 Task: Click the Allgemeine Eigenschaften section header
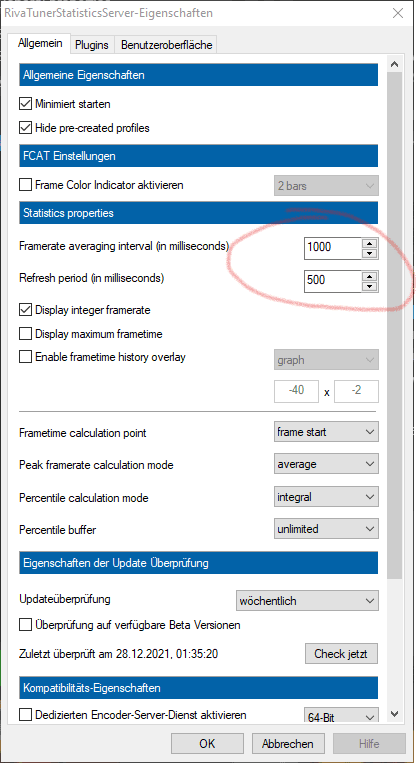point(199,75)
